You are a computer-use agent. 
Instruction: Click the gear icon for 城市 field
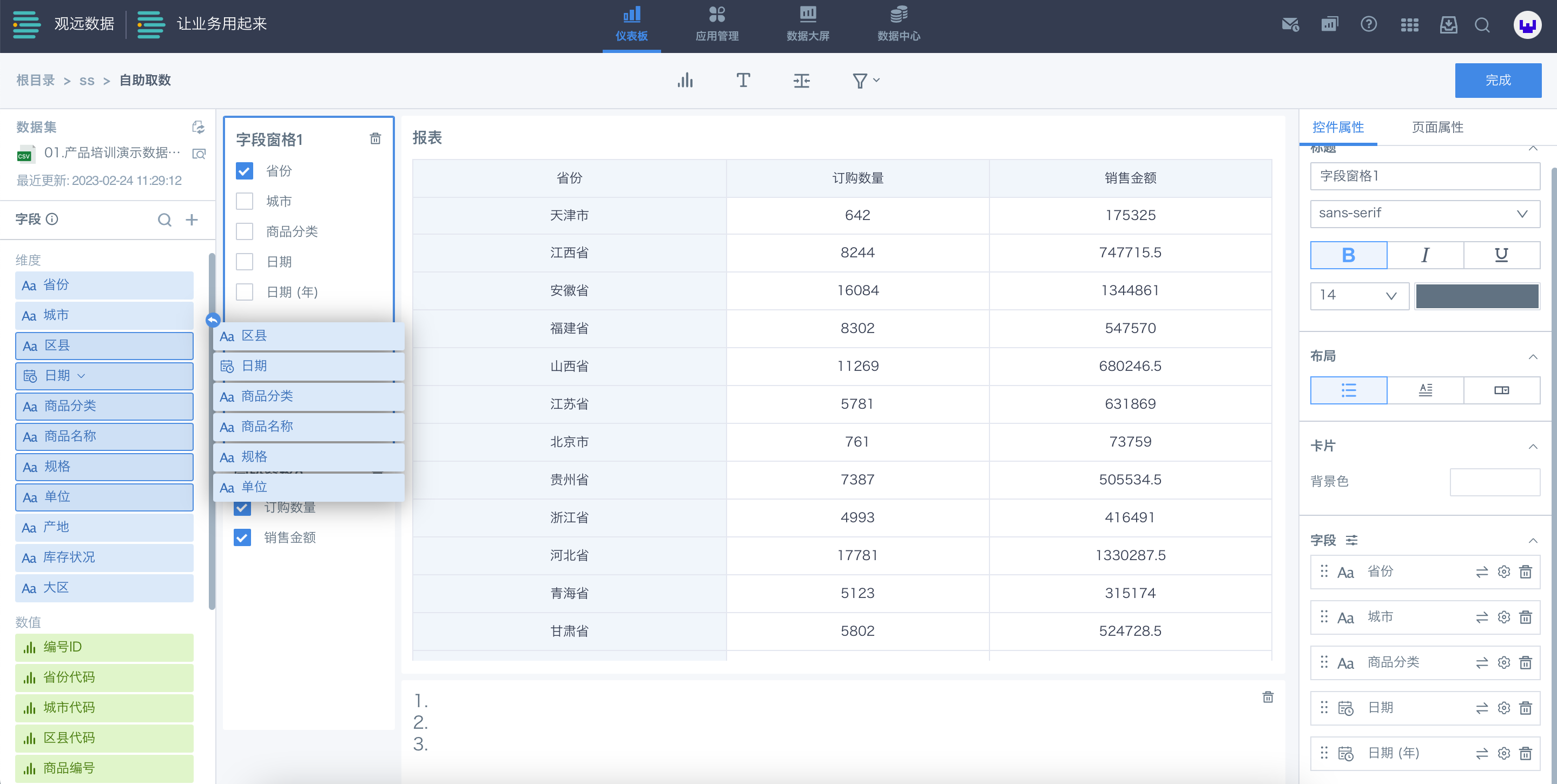click(x=1503, y=617)
